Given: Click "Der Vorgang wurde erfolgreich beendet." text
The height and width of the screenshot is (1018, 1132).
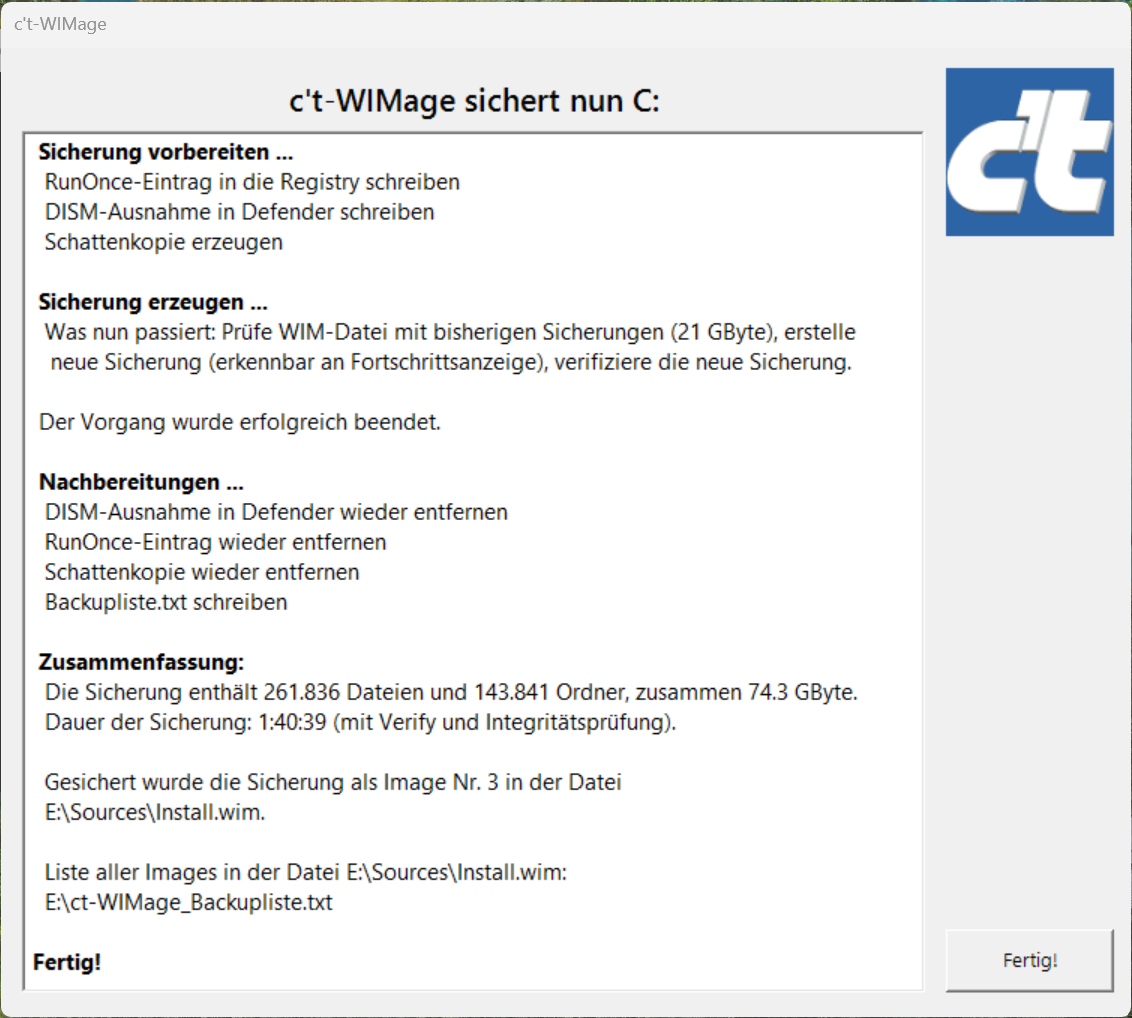Looking at the screenshot, I should (x=240, y=422).
